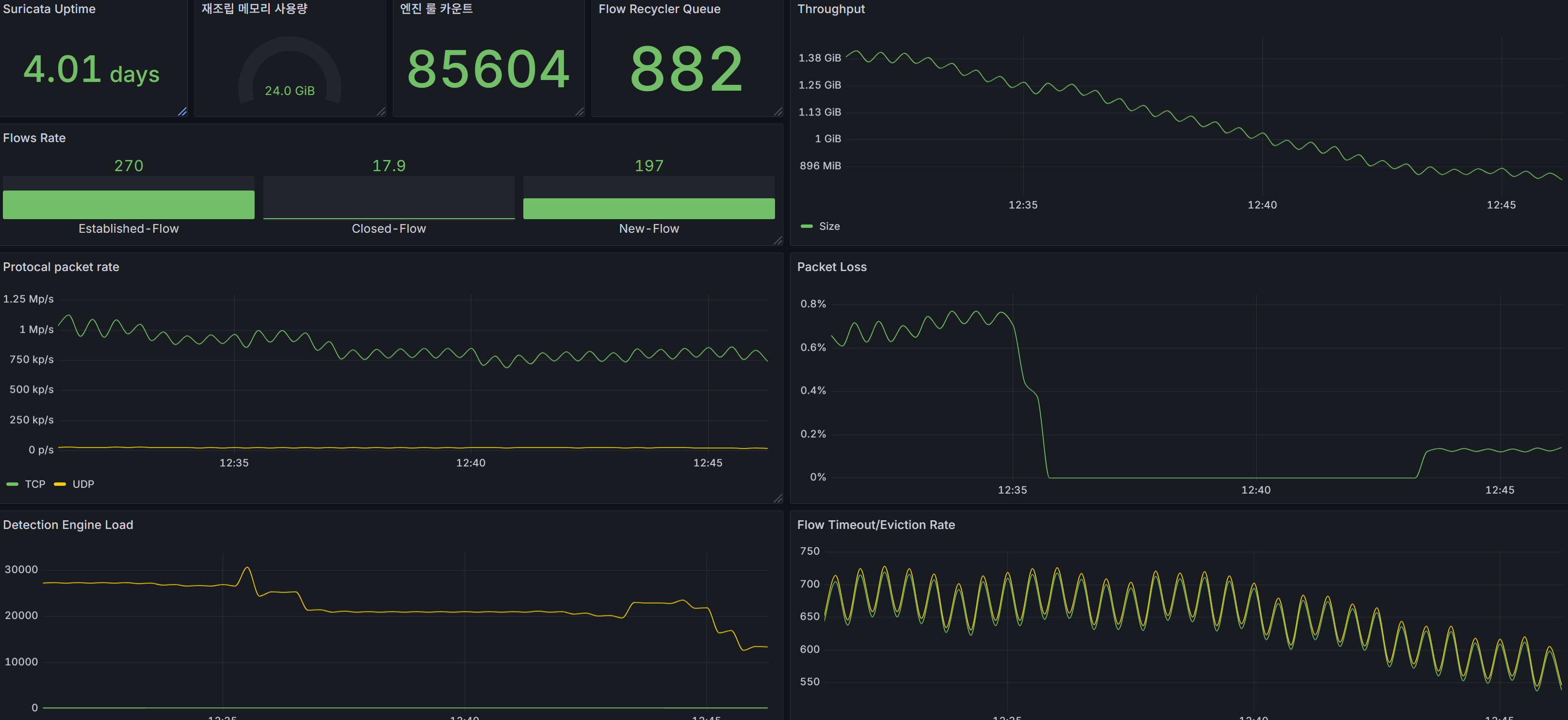
Task: Open the Throughput panel title menu
Action: pos(830,9)
